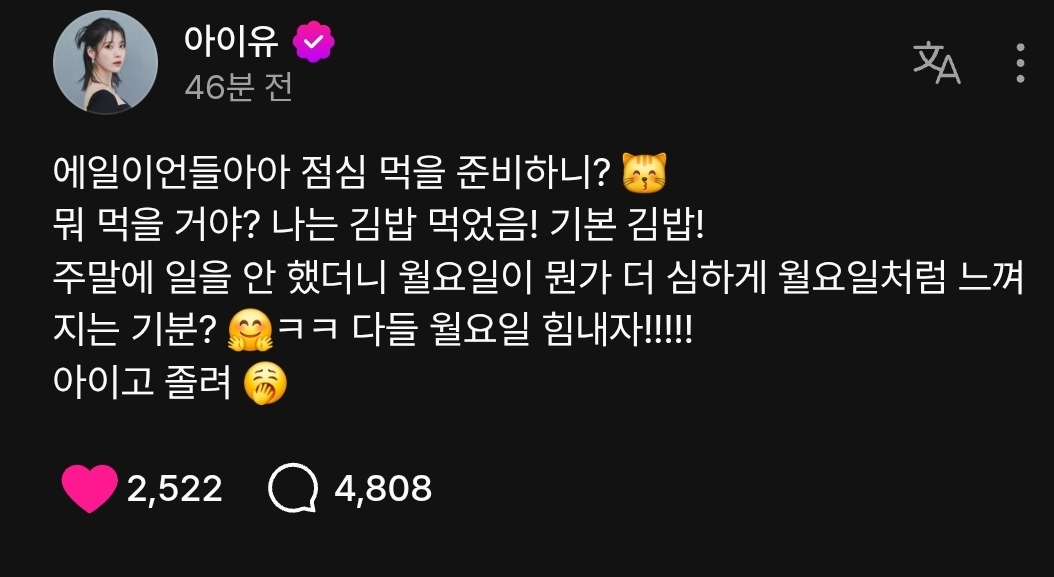Like the post with the pink heart

click(x=89, y=488)
